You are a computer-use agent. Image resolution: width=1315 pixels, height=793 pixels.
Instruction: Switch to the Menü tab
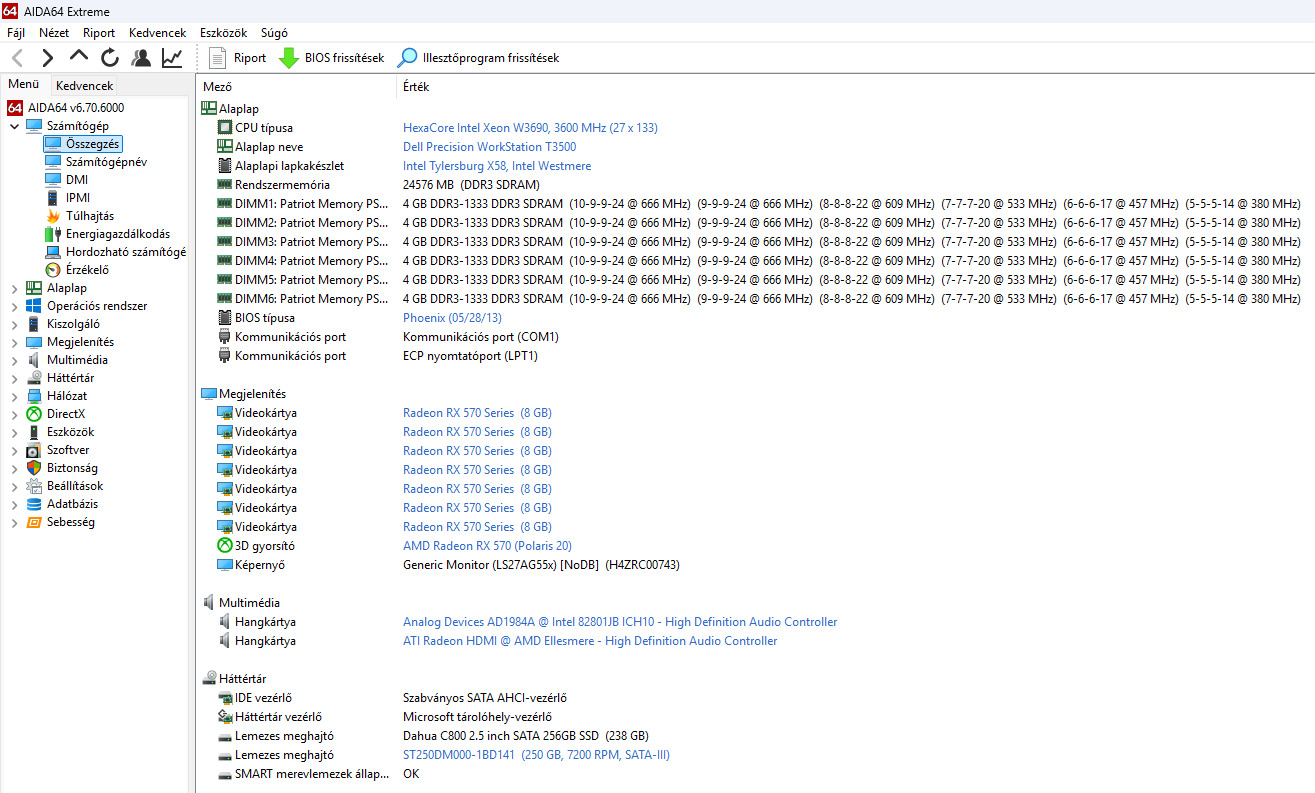(x=24, y=85)
